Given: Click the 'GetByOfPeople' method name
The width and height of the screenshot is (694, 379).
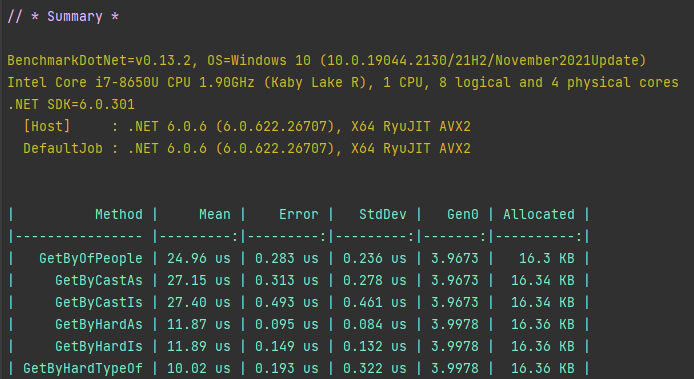Looking at the screenshot, I should tap(91, 258).
